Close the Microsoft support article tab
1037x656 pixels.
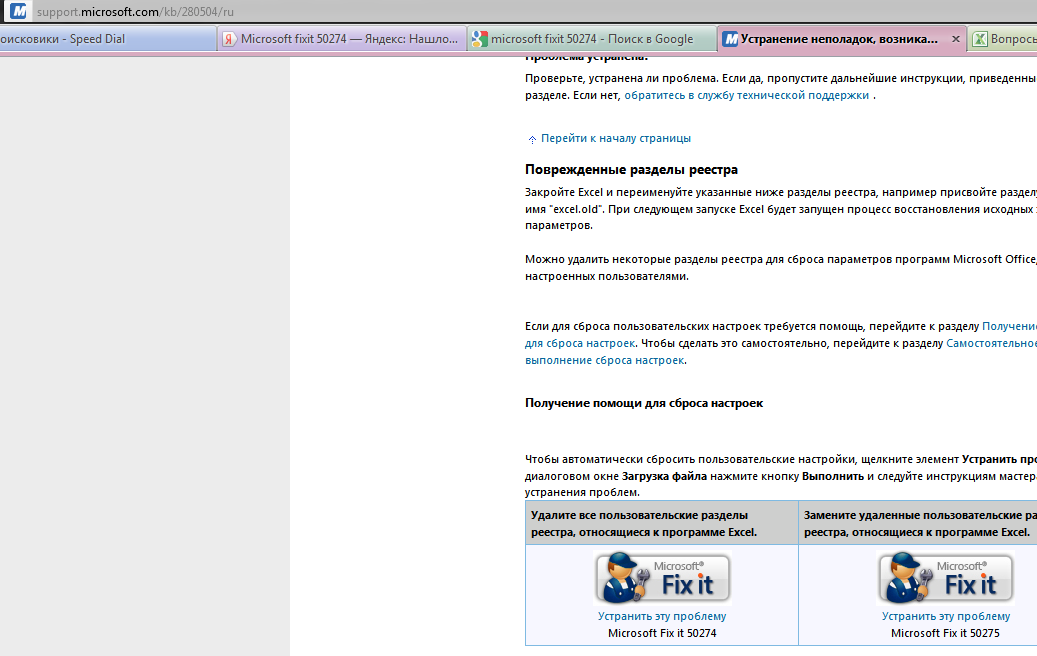[x=956, y=39]
